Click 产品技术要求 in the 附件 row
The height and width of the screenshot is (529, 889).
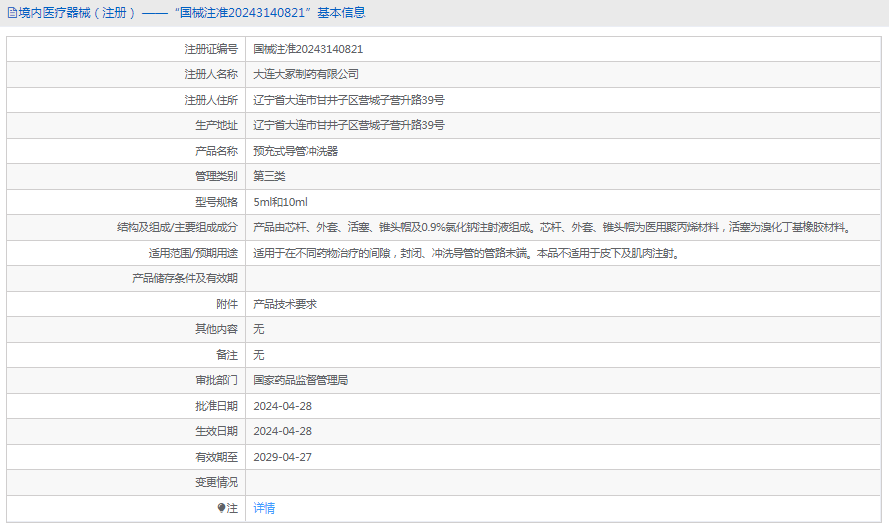pyautogui.click(x=285, y=304)
